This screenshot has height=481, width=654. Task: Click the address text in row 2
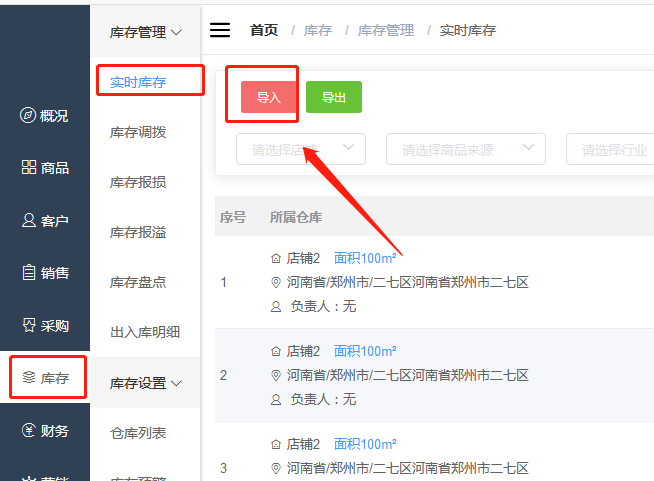407,375
